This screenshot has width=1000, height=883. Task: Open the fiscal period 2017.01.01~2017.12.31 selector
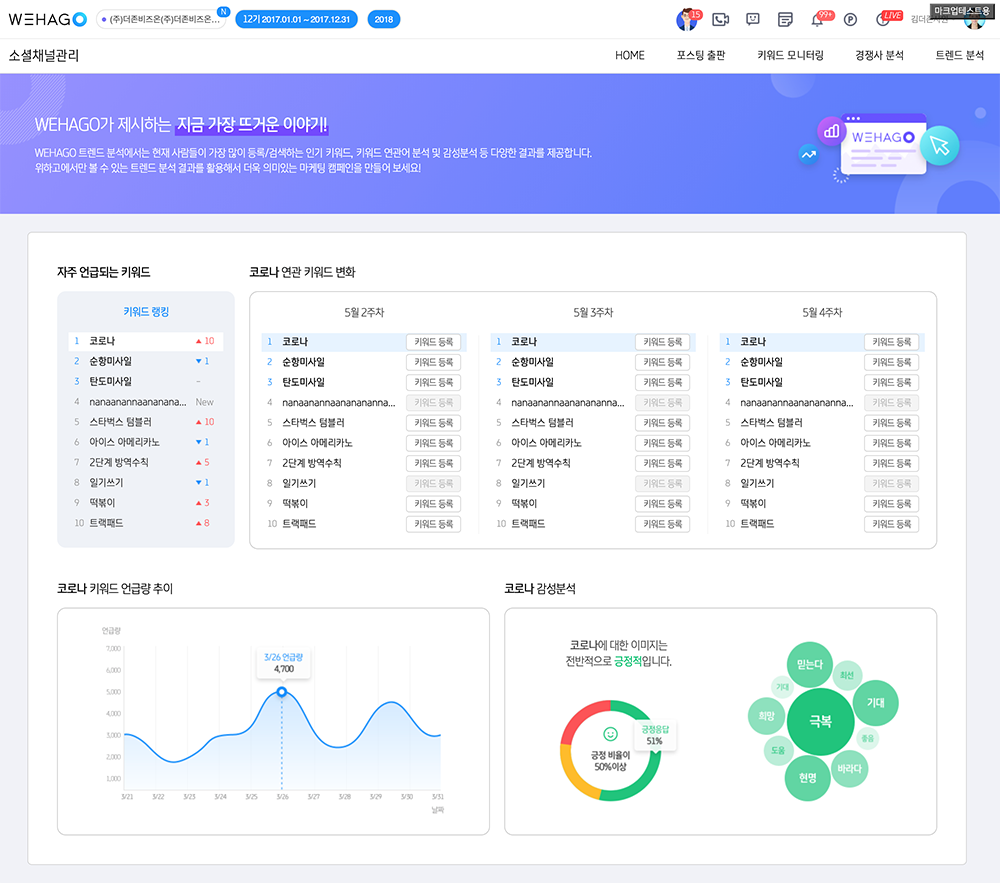[x=296, y=19]
